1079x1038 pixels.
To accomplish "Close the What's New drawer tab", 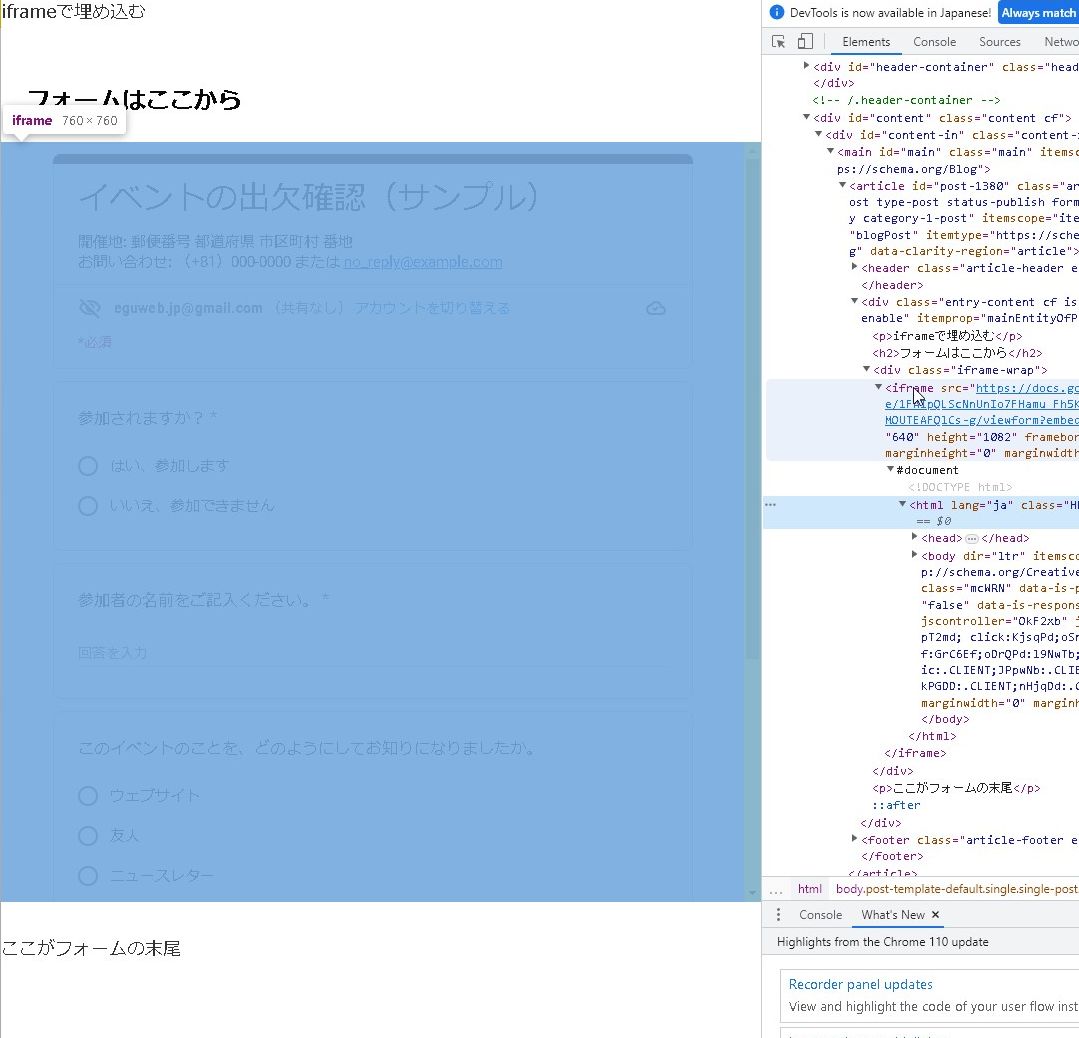I will 935,914.
